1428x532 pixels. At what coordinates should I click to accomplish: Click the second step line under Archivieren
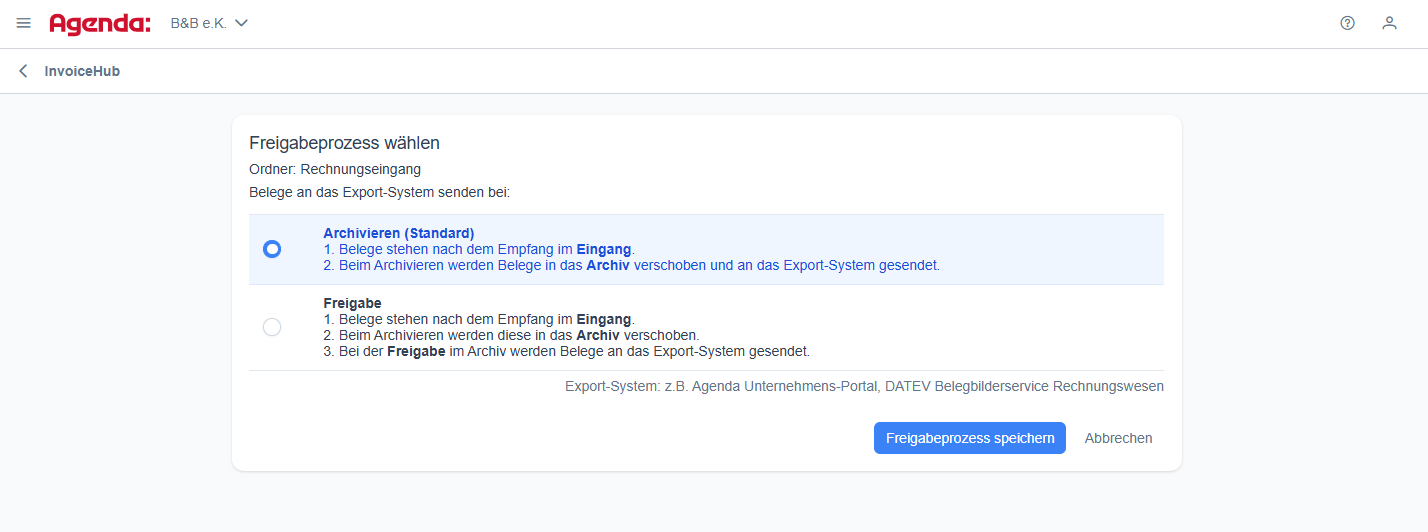(631, 265)
